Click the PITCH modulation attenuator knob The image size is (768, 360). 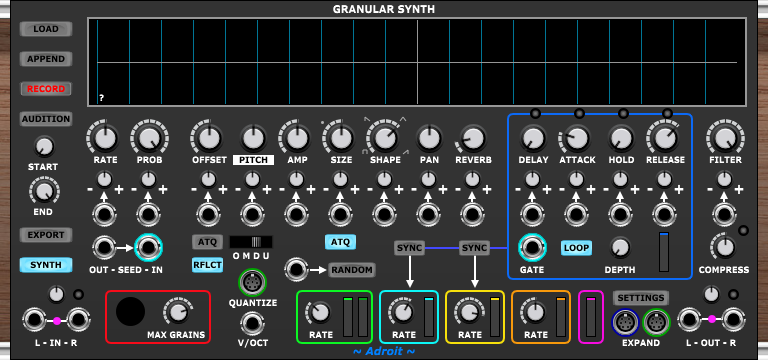(253, 180)
